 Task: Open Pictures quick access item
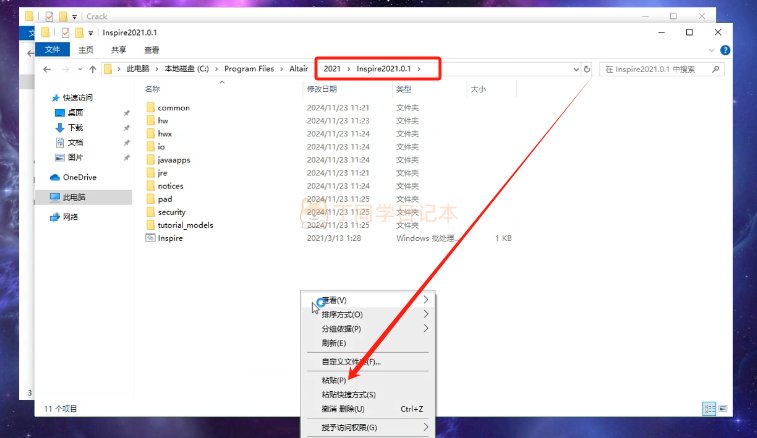pos(70,157)
